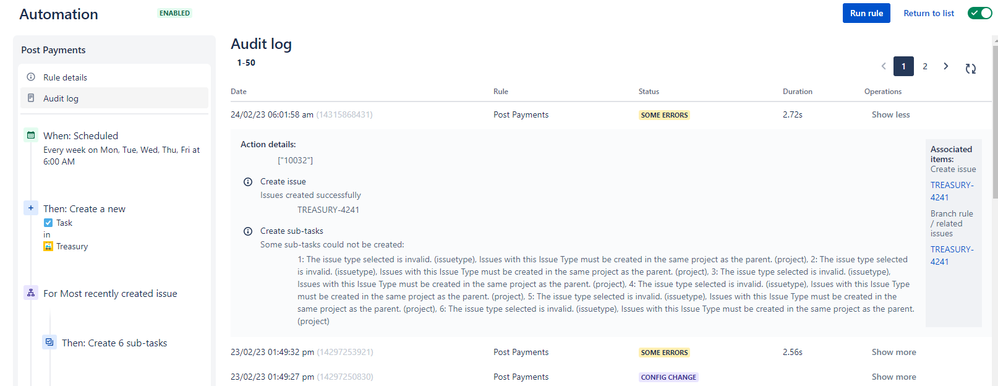The height and width of the screenshot is (386, 998).
Task: Expand the CONFIG CHANGE entry Show more
Action: [x=894, y=376]
